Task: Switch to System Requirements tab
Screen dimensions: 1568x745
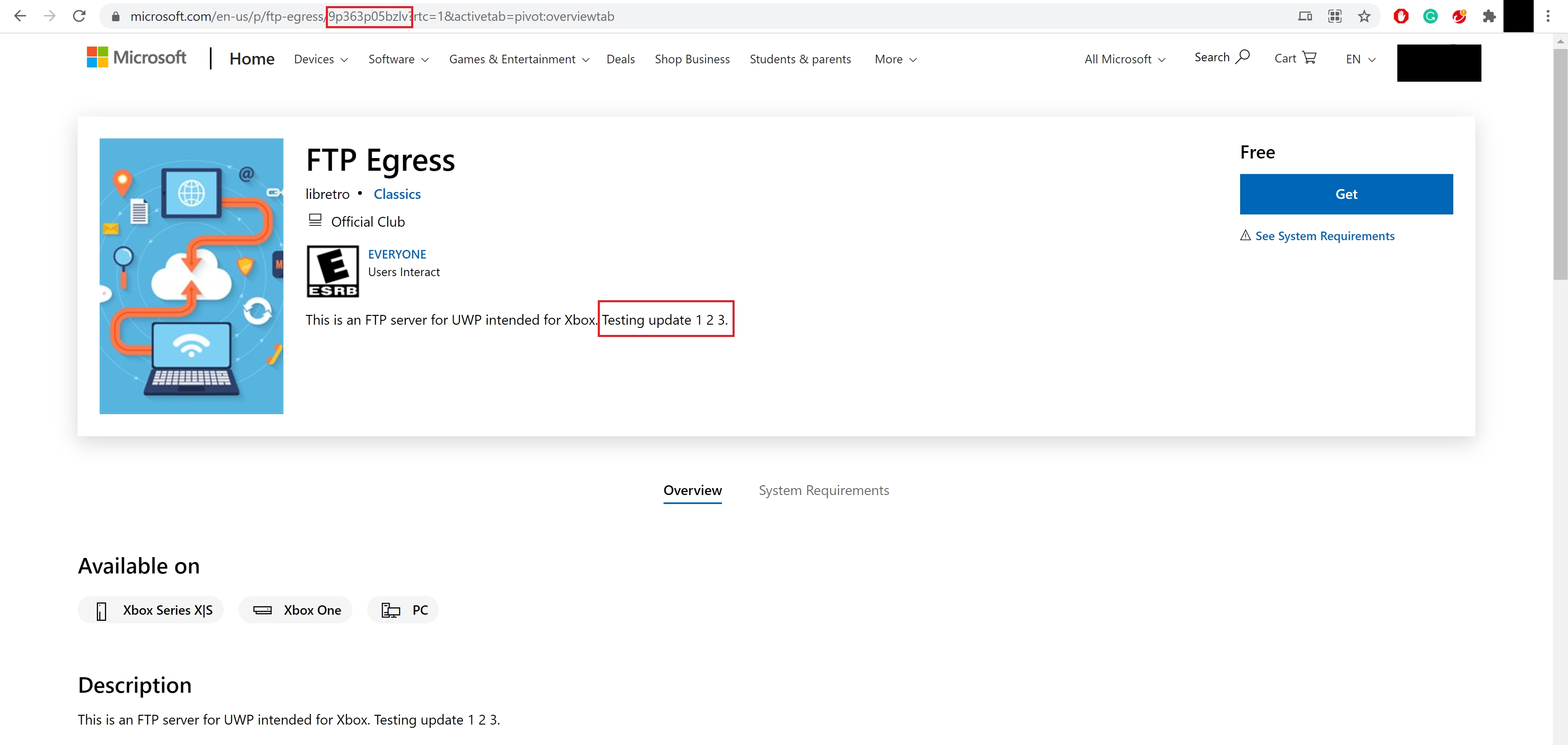Action: 824,491
